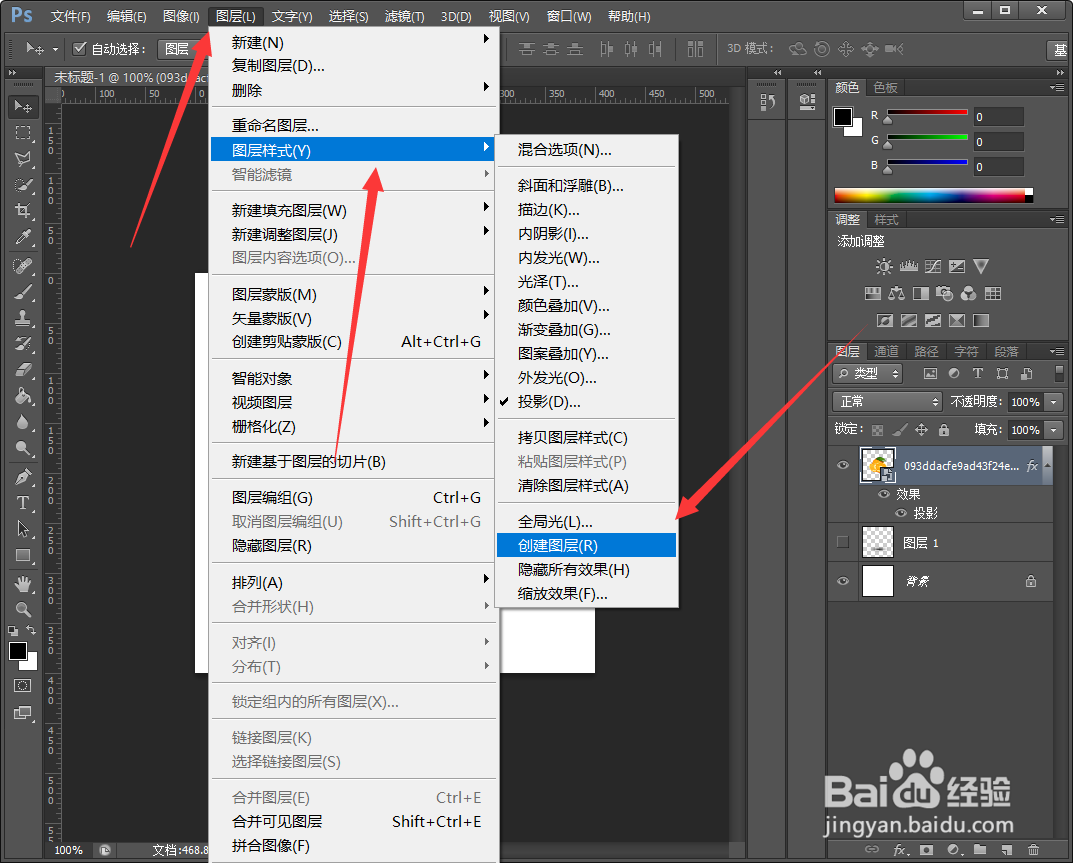Select the Eraser tool
The image size is (1073, 863).
point(23,370)
